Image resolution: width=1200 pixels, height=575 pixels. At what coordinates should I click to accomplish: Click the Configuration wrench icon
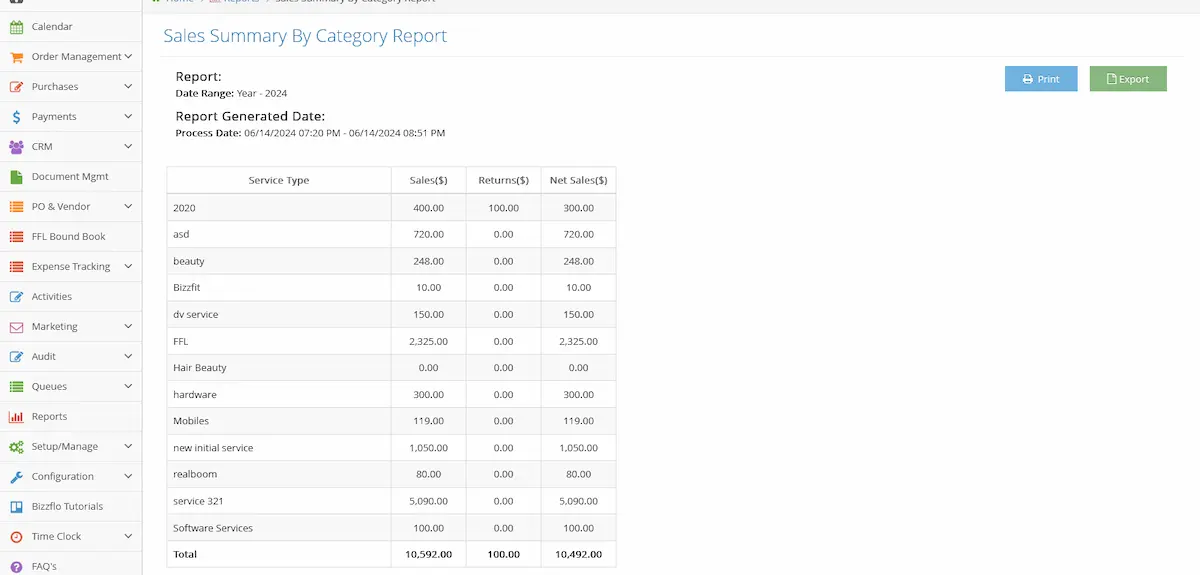(x=16, y=477)
